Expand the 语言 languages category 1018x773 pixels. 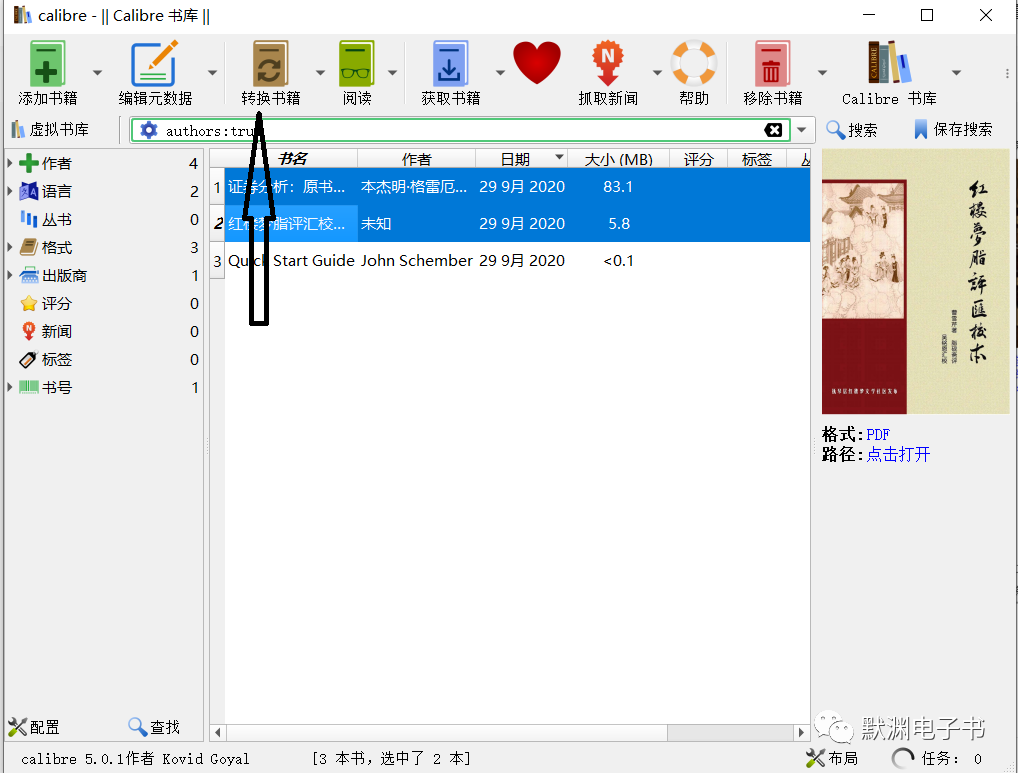click(x=10, y=191)
